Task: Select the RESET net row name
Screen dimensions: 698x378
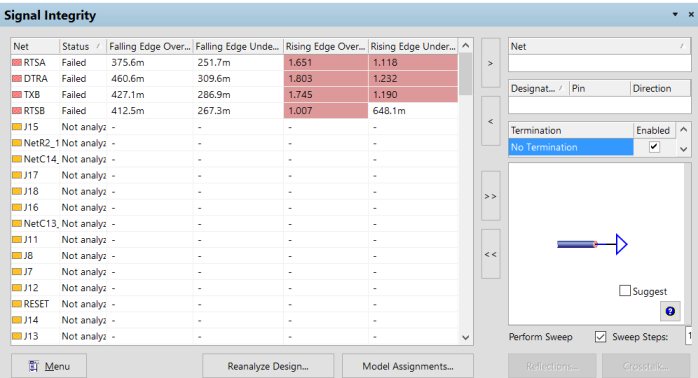Action: point(36,304)
